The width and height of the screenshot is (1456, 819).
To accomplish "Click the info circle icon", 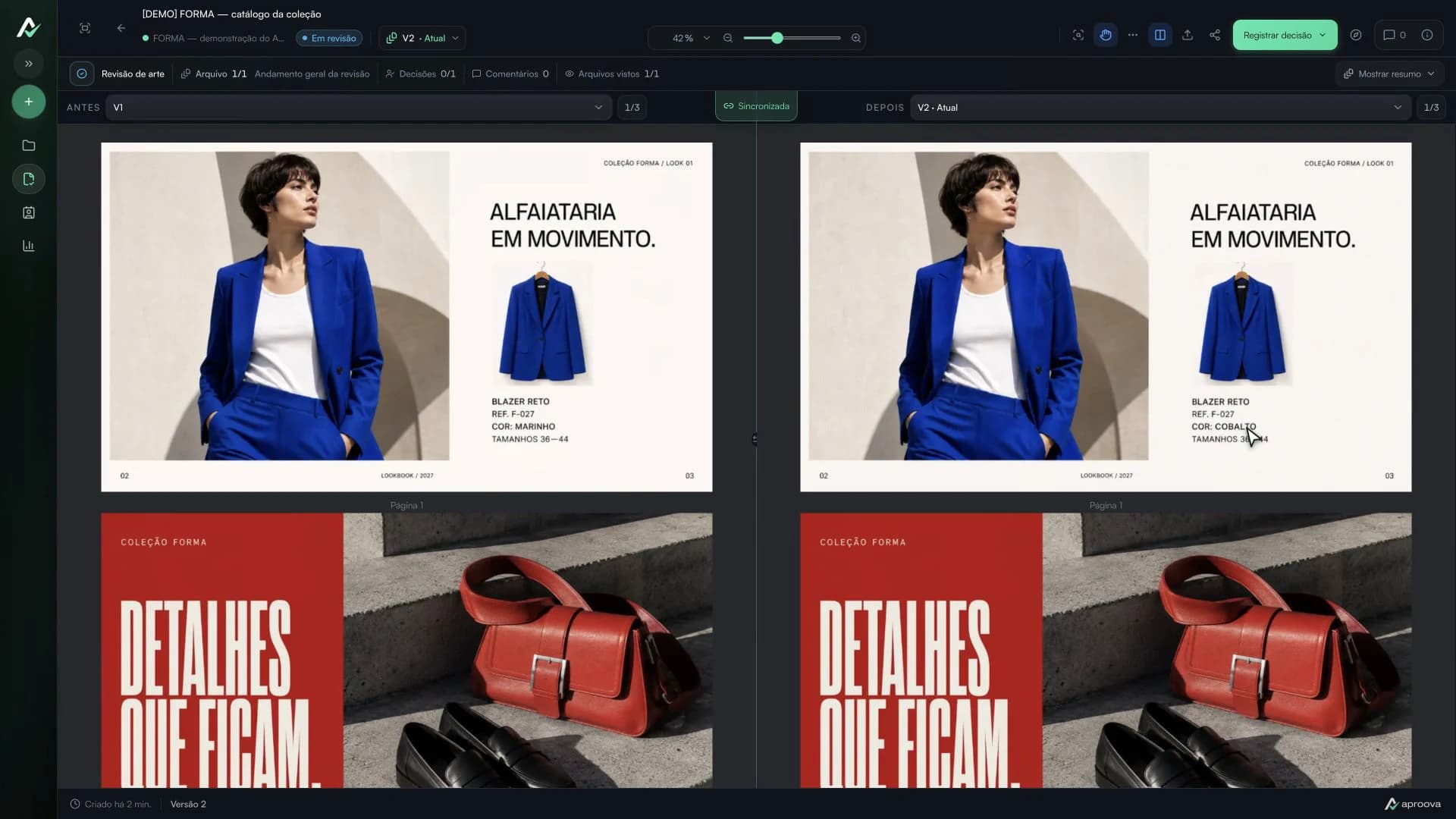I will click(1427, 35).
